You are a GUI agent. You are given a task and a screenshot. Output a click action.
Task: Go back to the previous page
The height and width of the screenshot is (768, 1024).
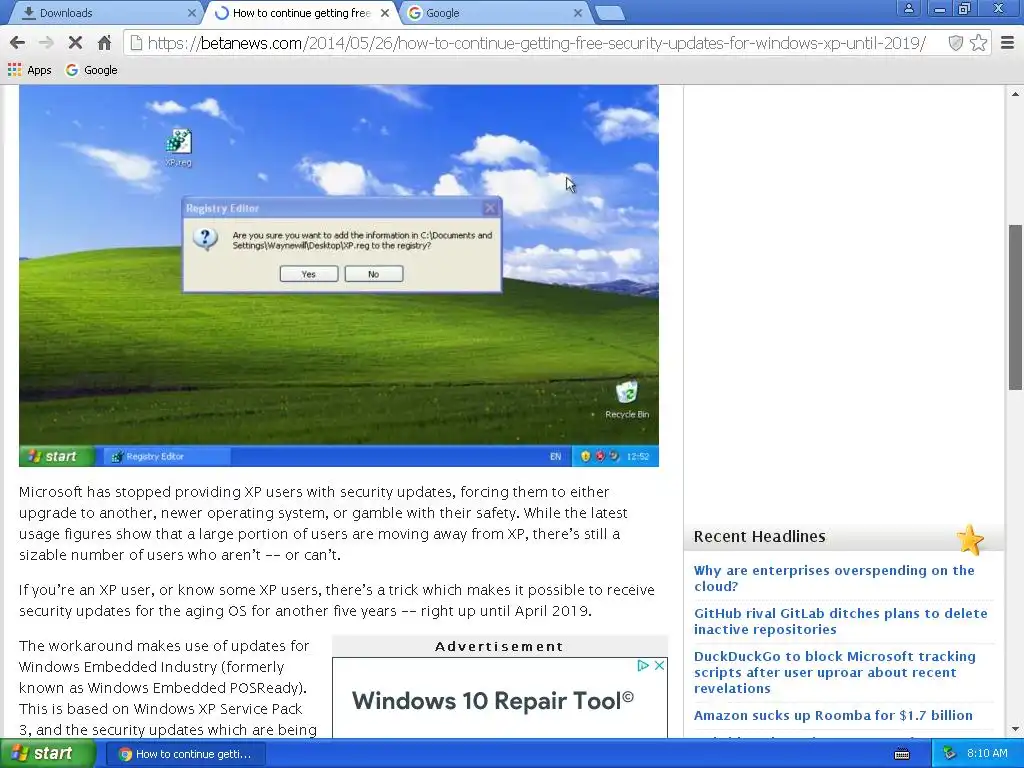pyautogui.click(x=18, y=43)
